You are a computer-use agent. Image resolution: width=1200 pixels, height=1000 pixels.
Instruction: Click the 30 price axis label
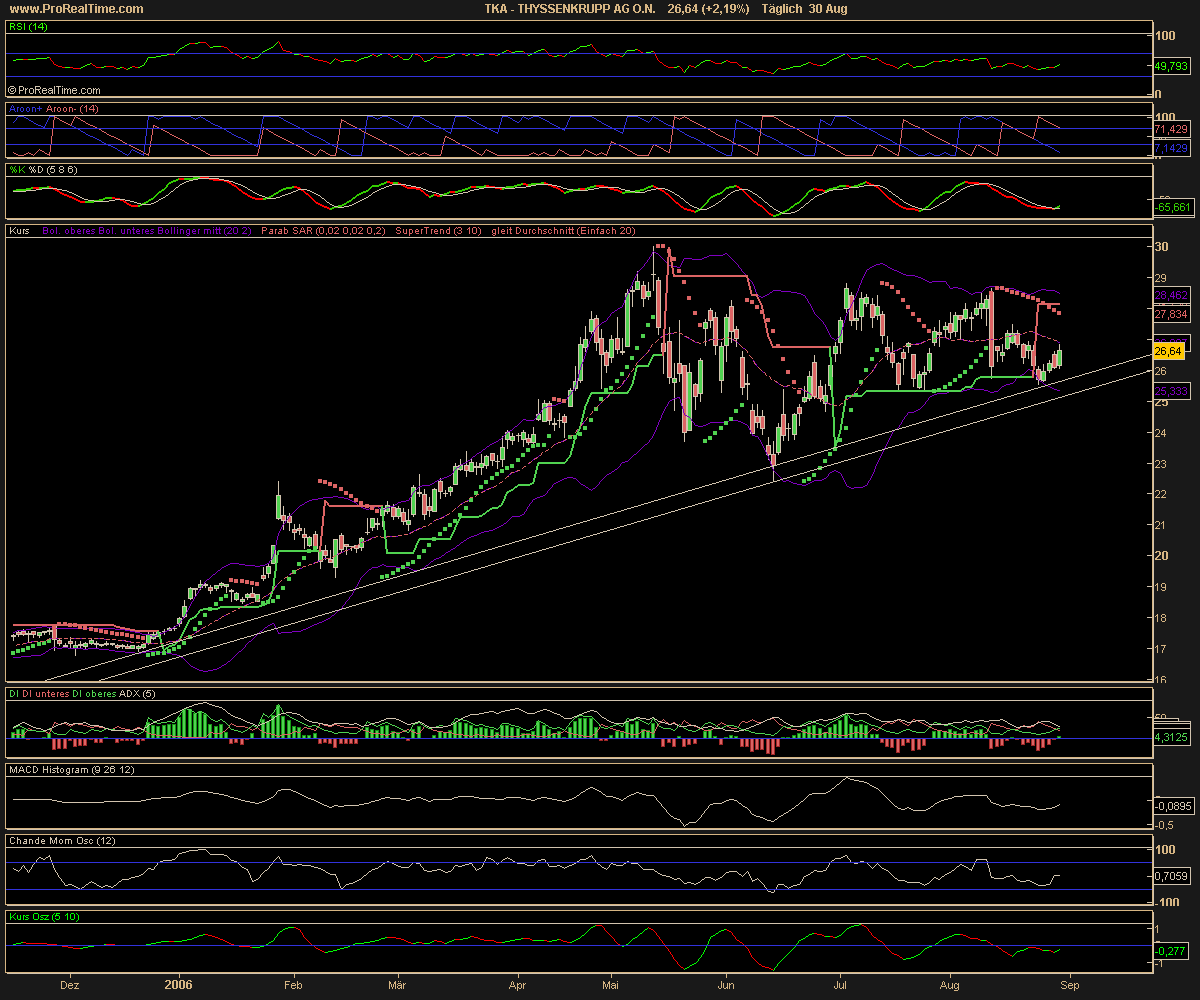pos(1161,246)
